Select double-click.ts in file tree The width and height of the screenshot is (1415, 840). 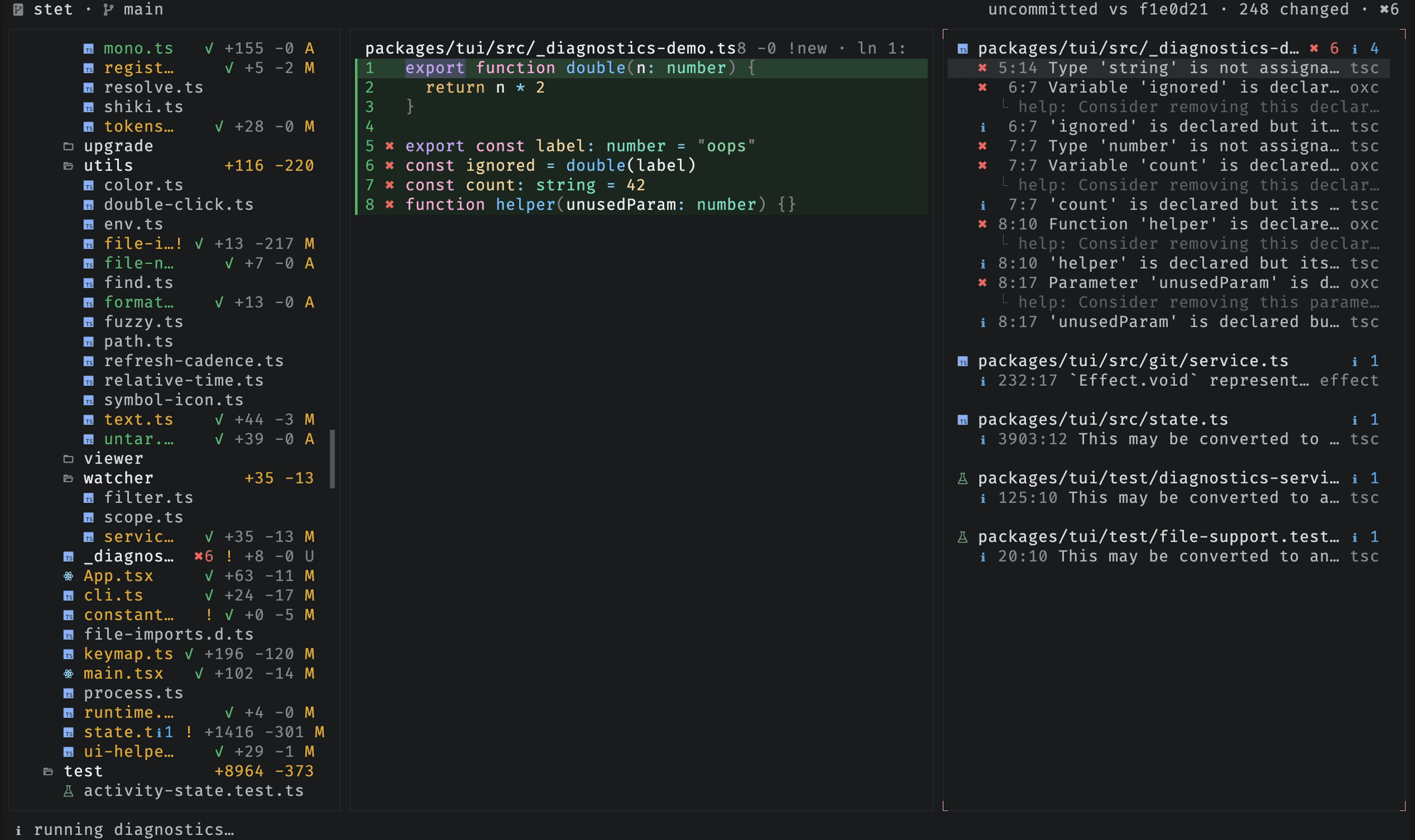(x=179, y=205)
